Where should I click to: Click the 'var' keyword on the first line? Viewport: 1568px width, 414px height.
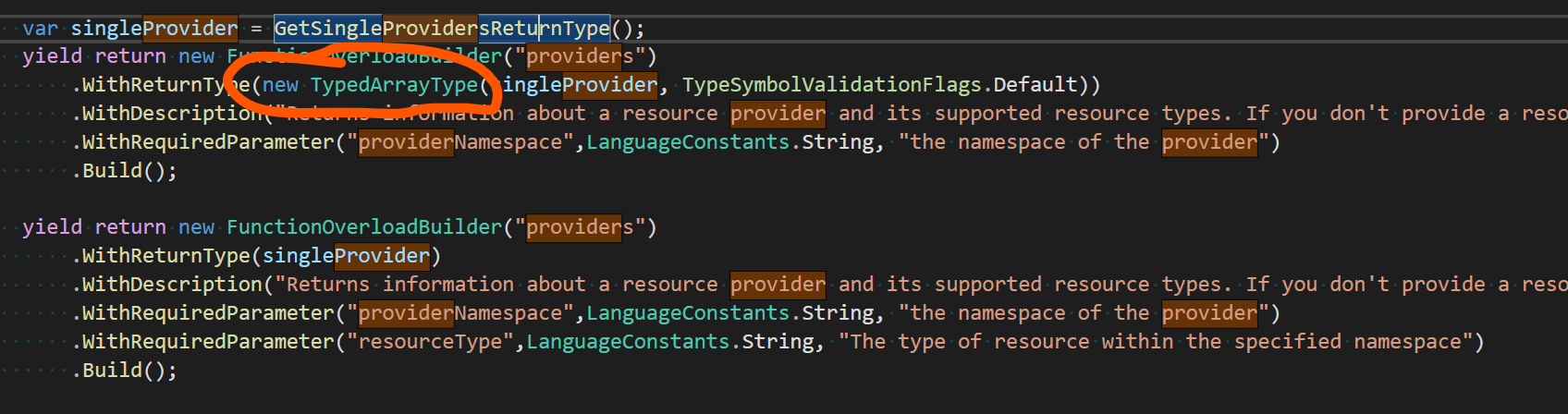41,29
